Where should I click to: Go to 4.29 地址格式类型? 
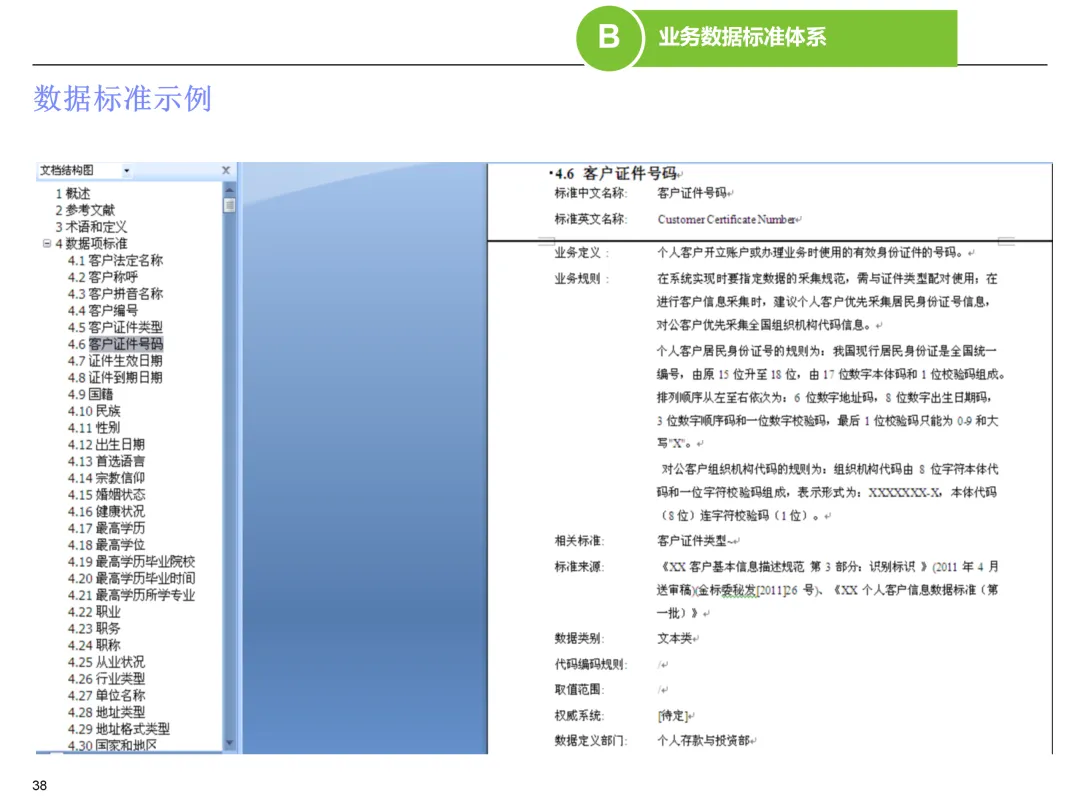pos(119,729)
